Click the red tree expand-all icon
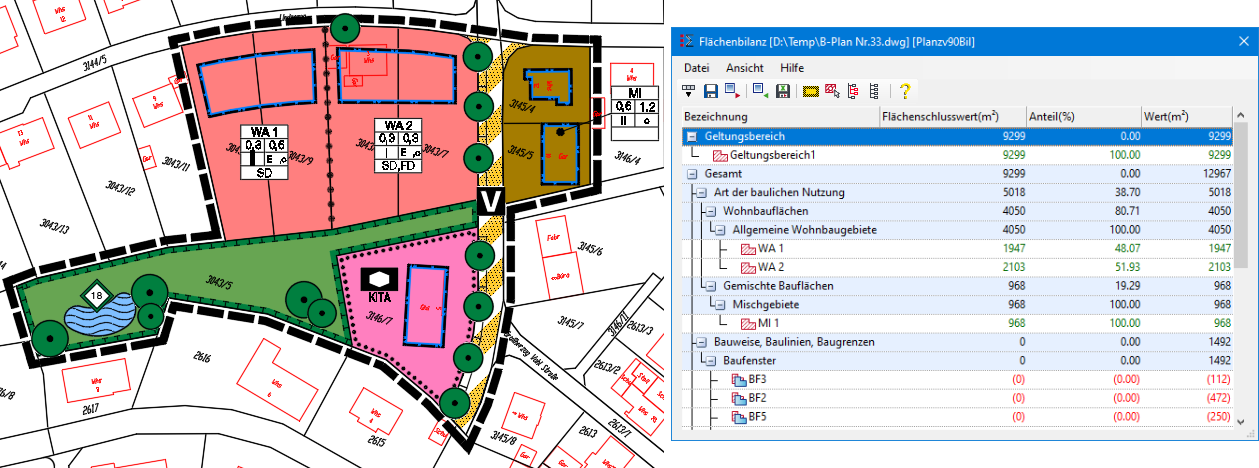1259x468 pixels. click(852, 91)
